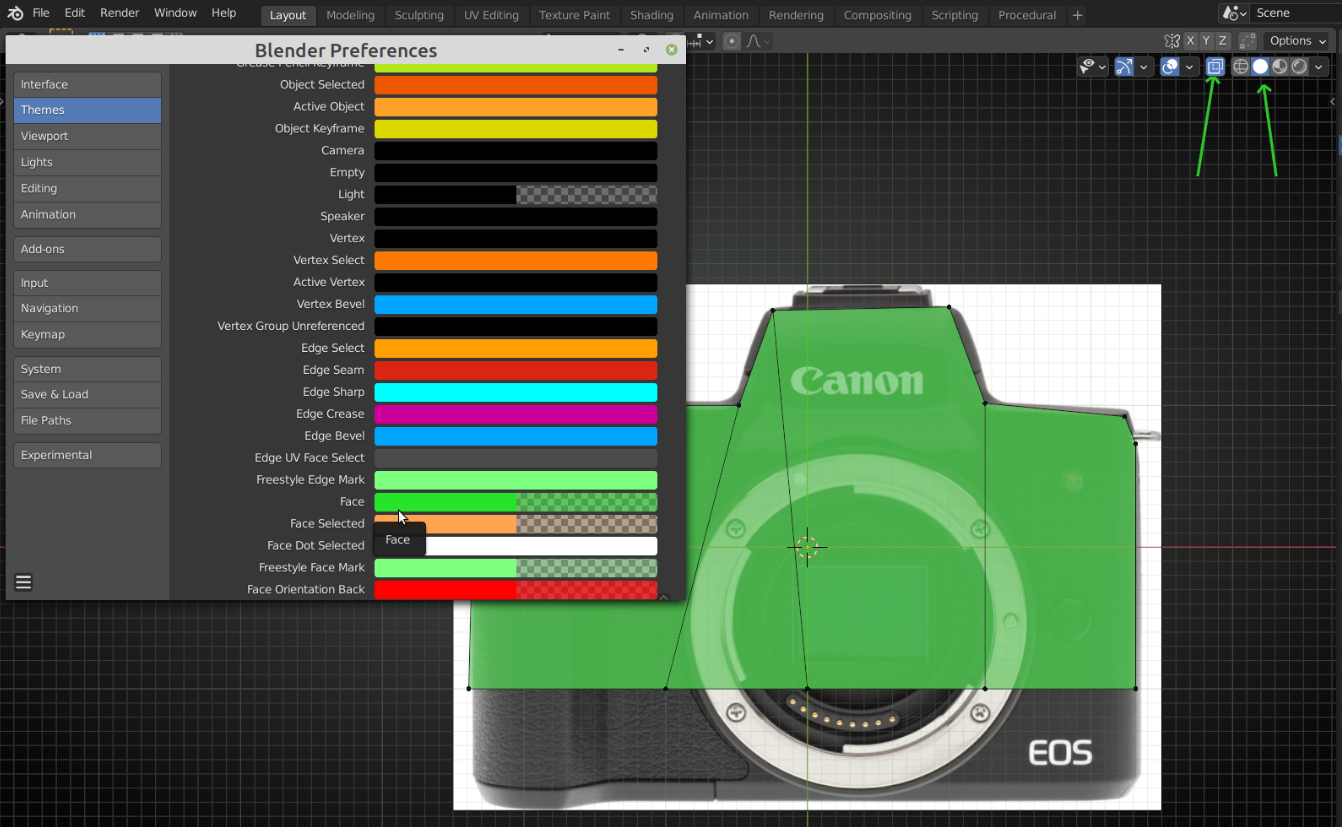This screenshot has height=827, width=1342.
Task: Click the Face color swatch
Action: (x=516, y=502)
